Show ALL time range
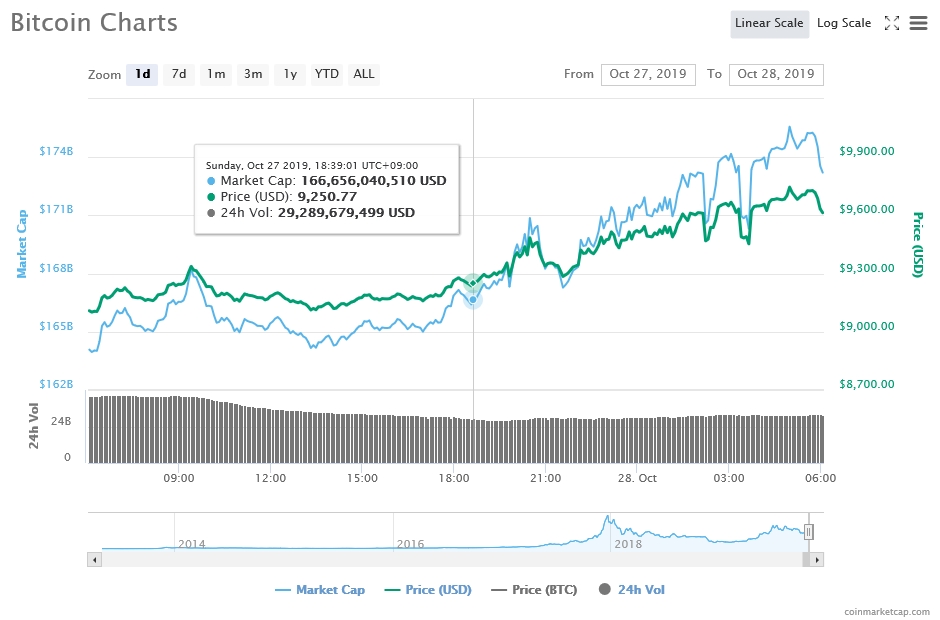The width and height of the screenshot is (940, 620). 364,74
